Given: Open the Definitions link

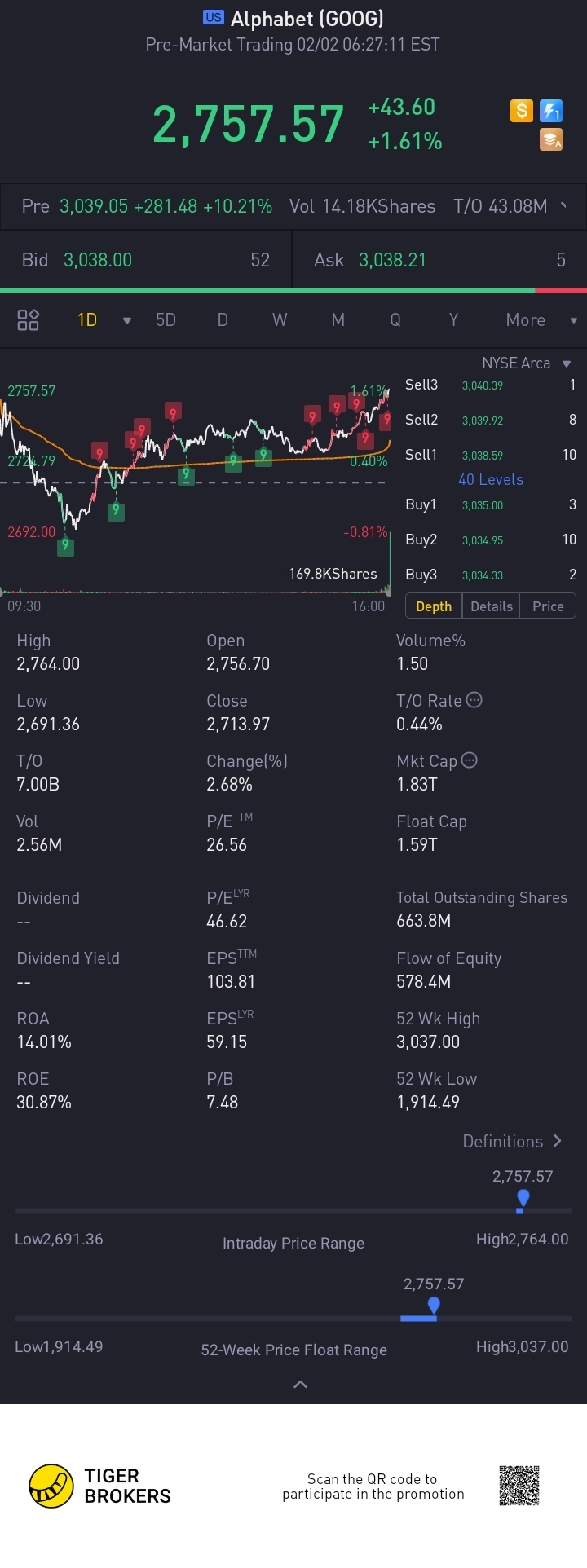Looking at the screenshot, I should click(512, 1142).
